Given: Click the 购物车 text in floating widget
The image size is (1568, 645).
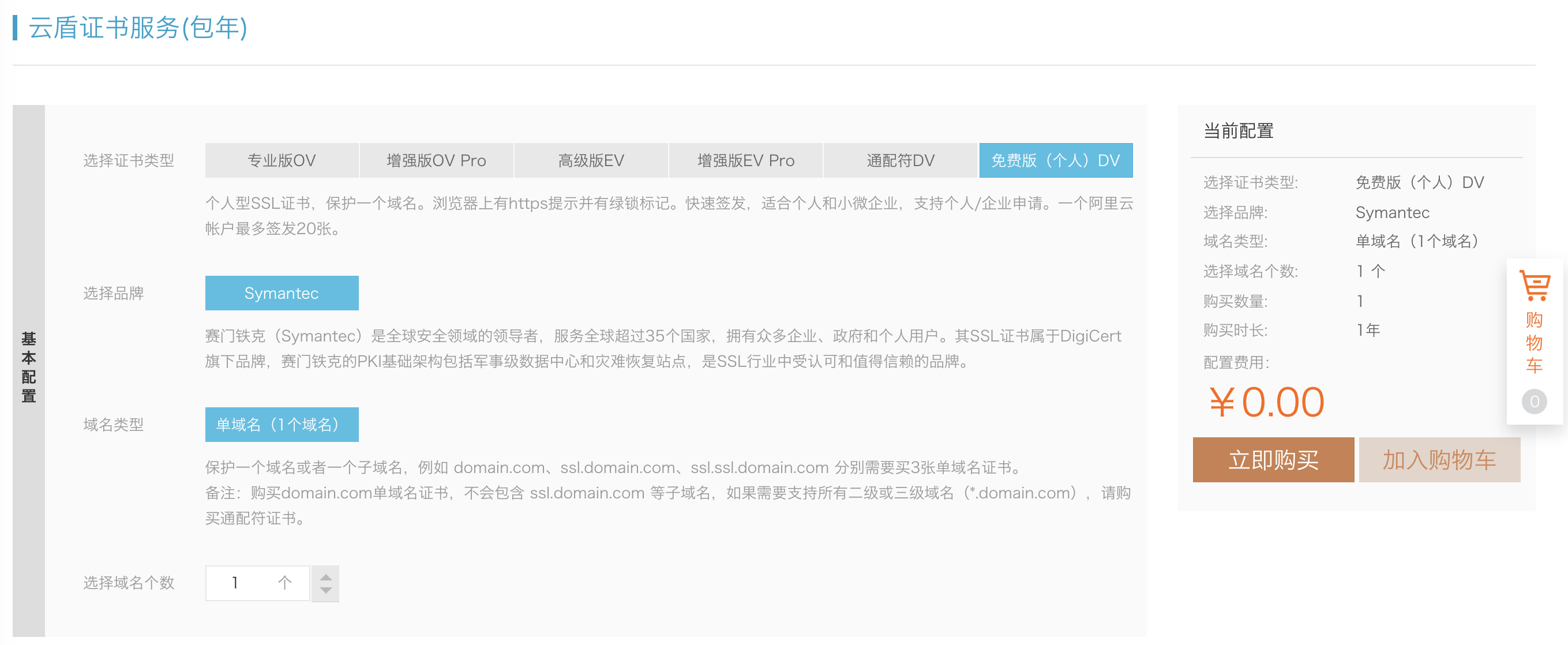Looking at the screenshot, I should coord(1534,343).
